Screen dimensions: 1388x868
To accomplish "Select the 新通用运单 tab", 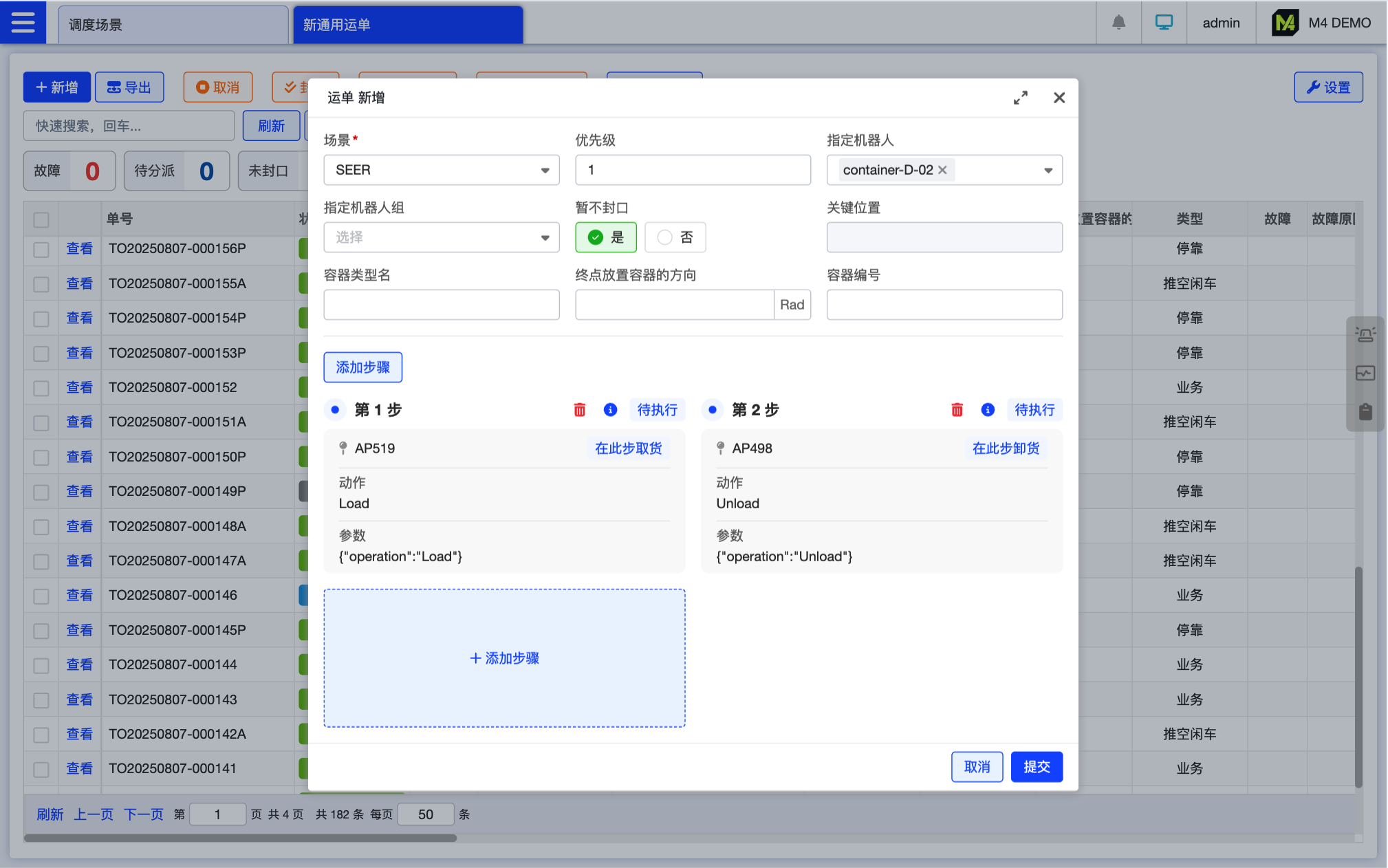I will coord(407,25).
